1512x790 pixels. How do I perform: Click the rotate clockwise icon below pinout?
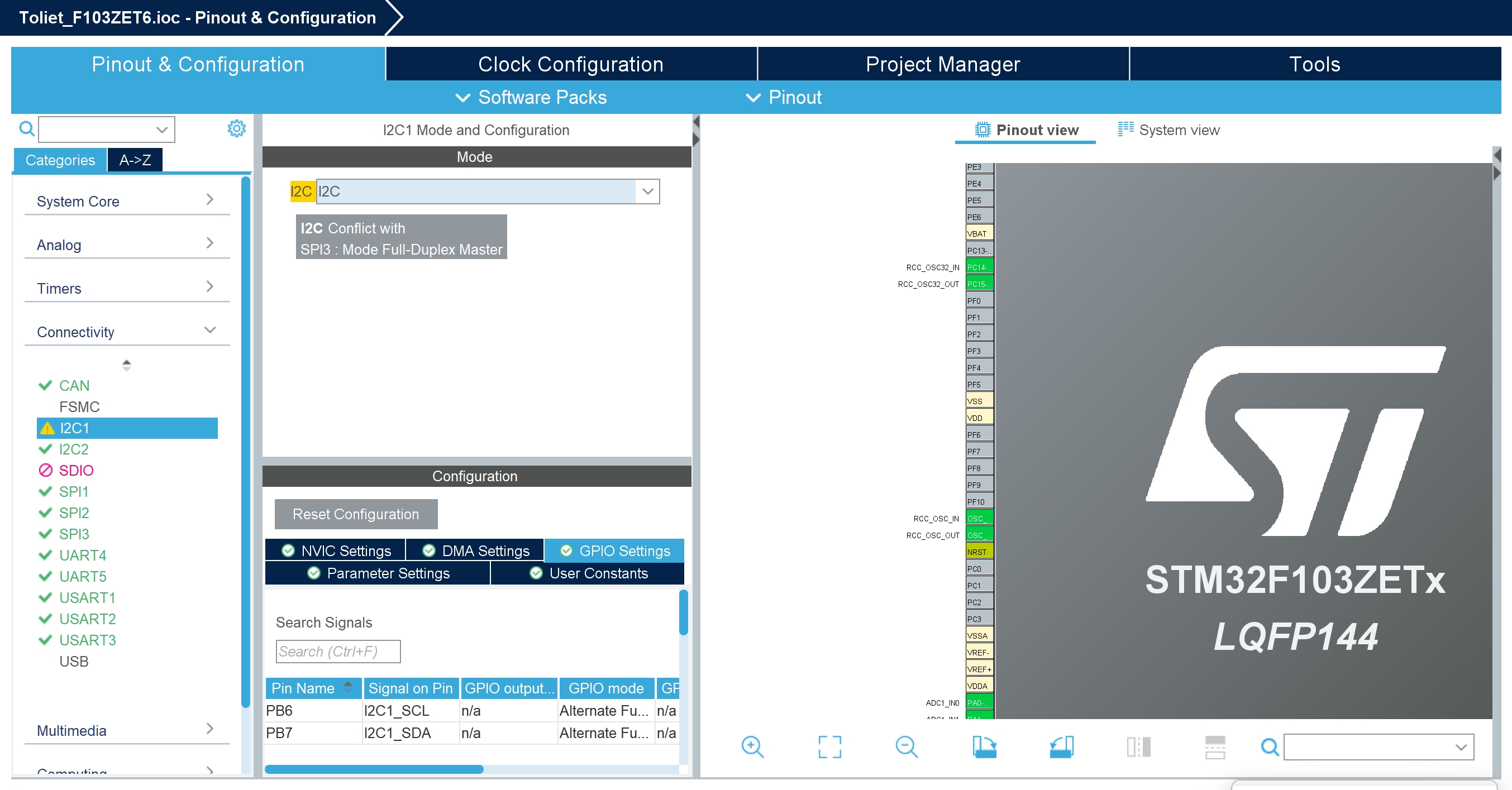(984, 746)
